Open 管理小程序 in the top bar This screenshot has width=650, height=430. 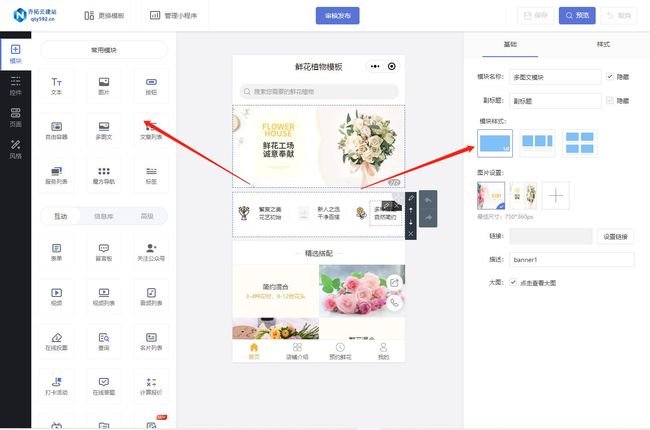pos(173,16)
